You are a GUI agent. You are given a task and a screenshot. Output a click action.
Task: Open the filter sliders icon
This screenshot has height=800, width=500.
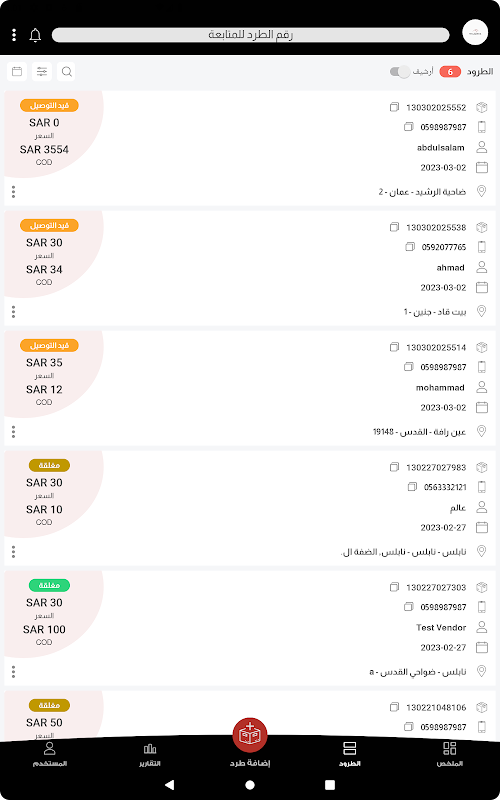pos(42,71)
